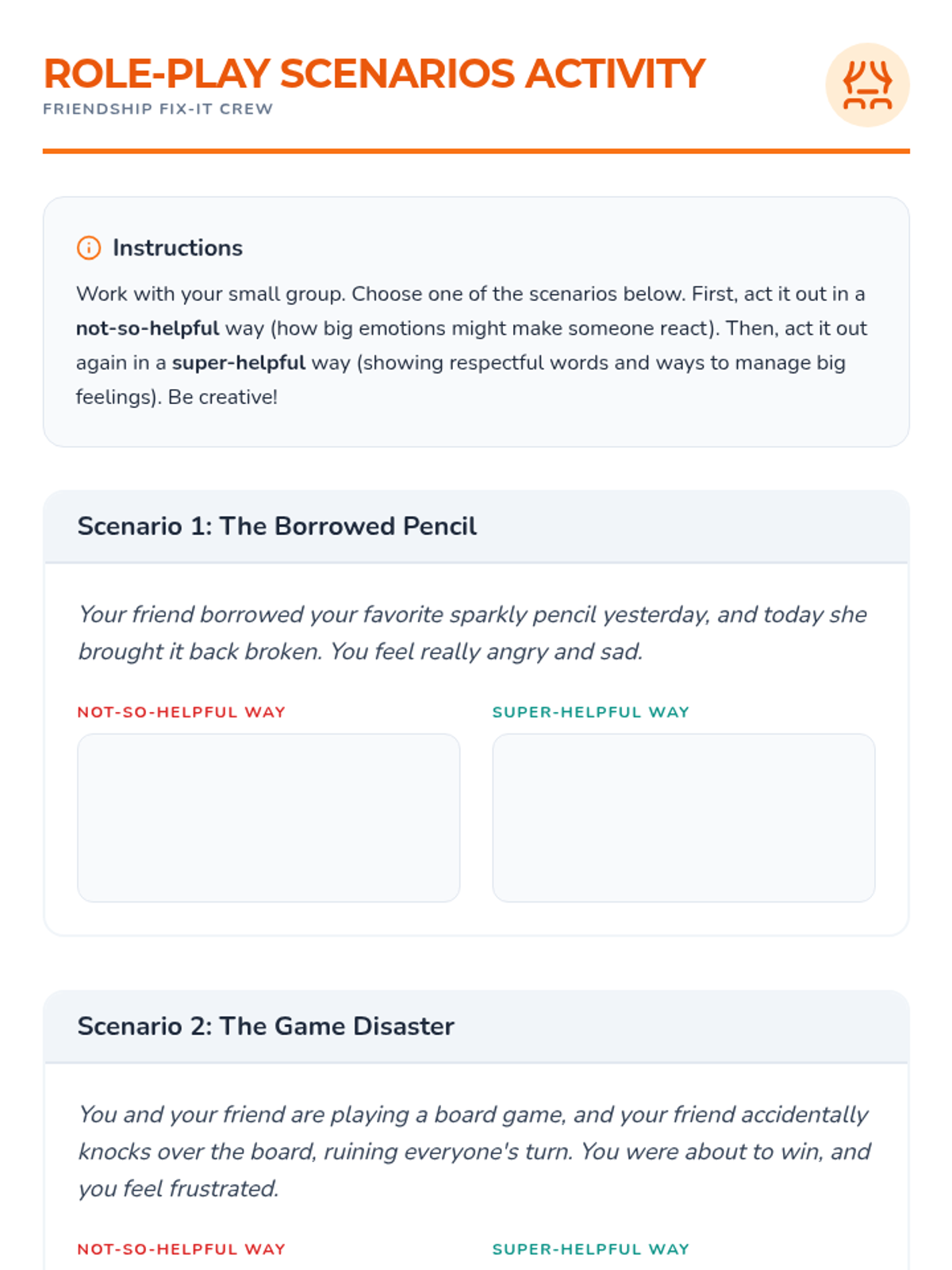Click the sparkly pencil scenario description

[x=472, y=633]
